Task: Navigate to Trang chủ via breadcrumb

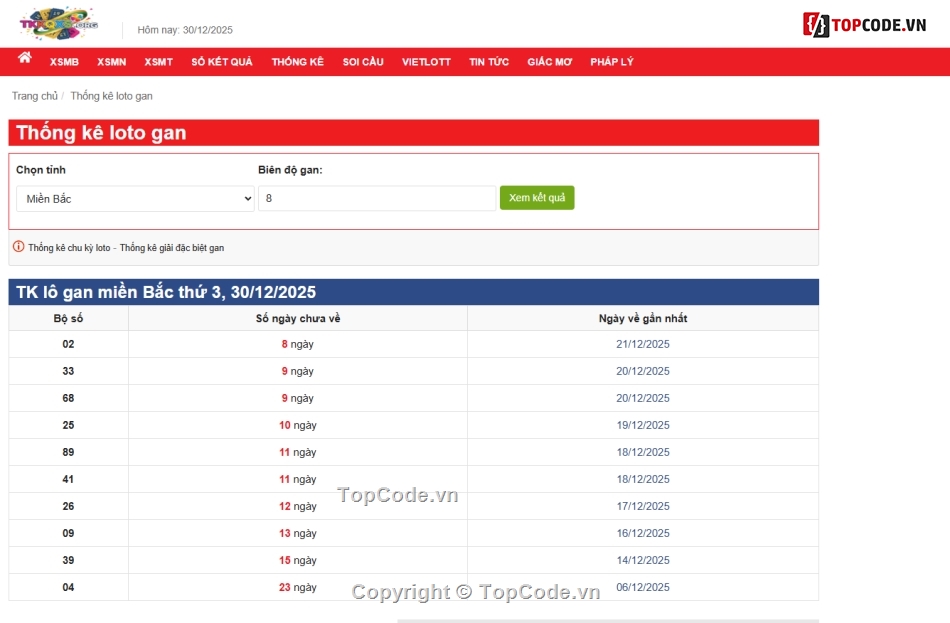Action: (x=34, y=95)
